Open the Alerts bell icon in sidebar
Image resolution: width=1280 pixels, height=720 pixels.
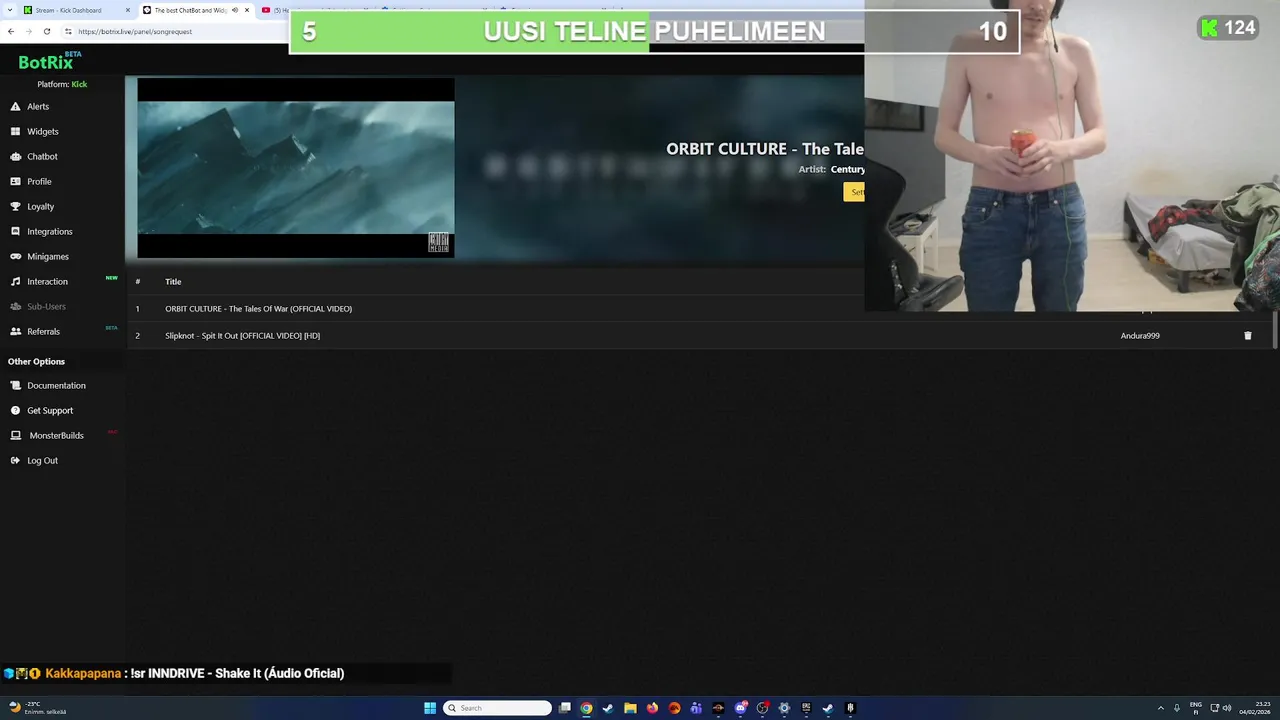pos(16,106)
